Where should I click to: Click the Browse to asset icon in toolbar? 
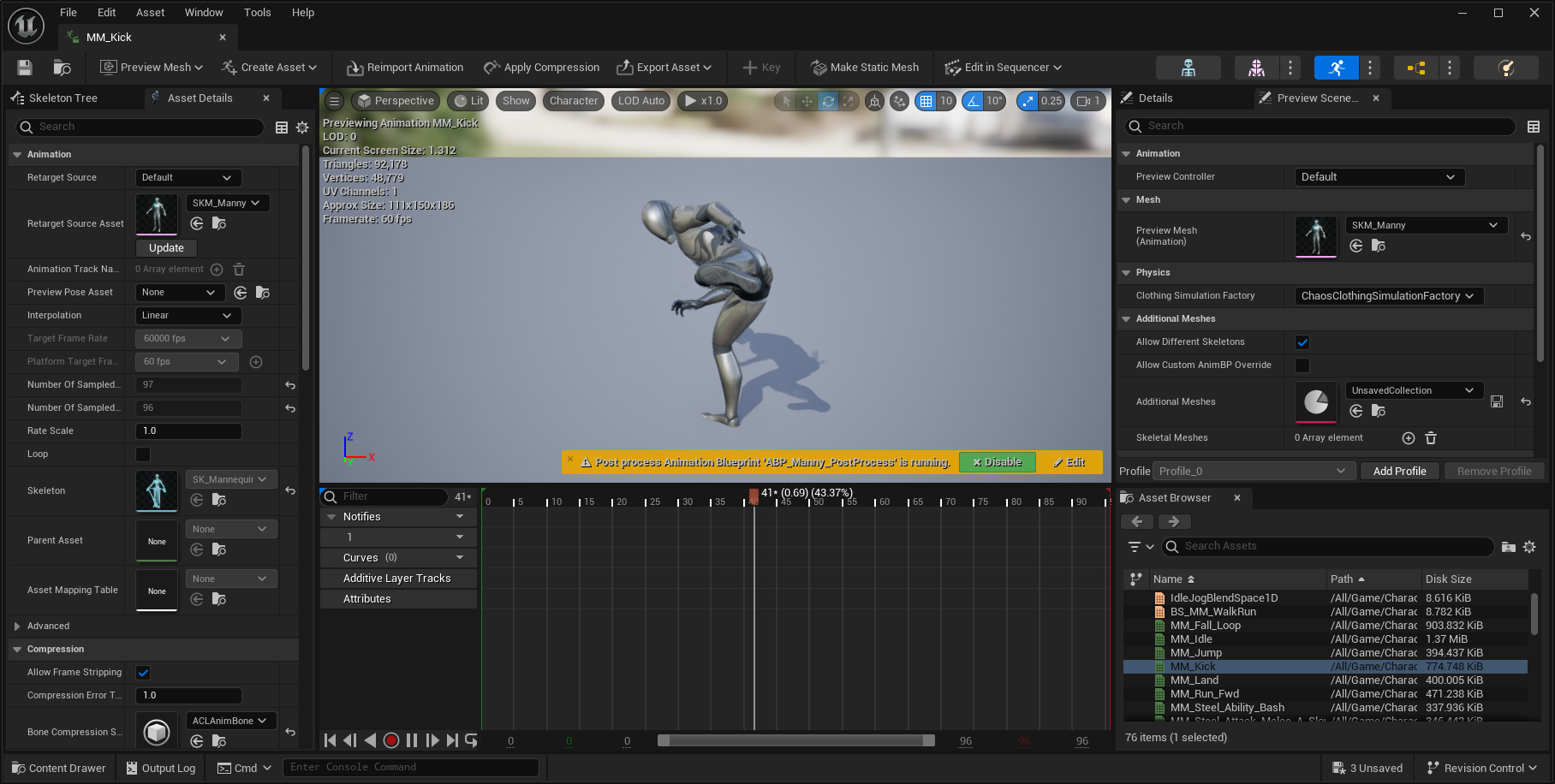pyautogui.click(x=62, y=68)
